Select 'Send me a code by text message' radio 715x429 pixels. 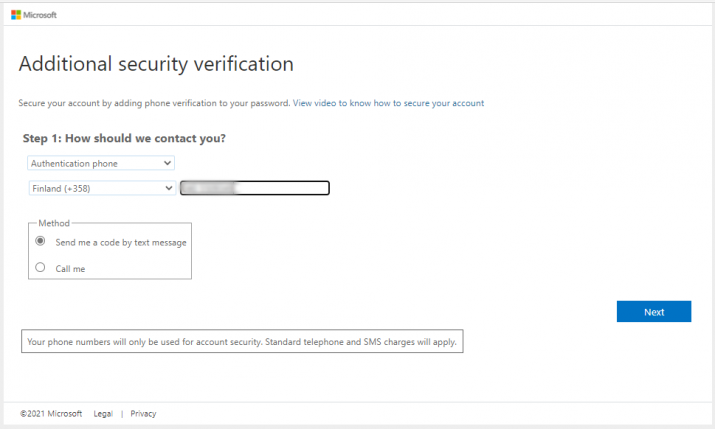(40, 241)
